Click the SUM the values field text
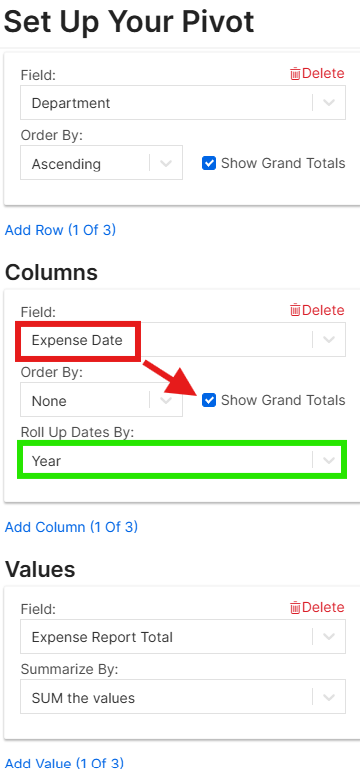 pos(83,698)
